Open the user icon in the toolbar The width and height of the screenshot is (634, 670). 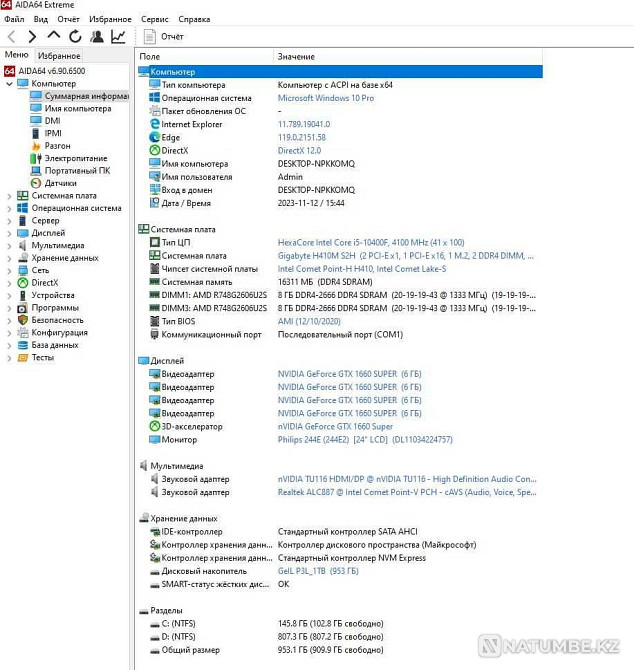97,37
